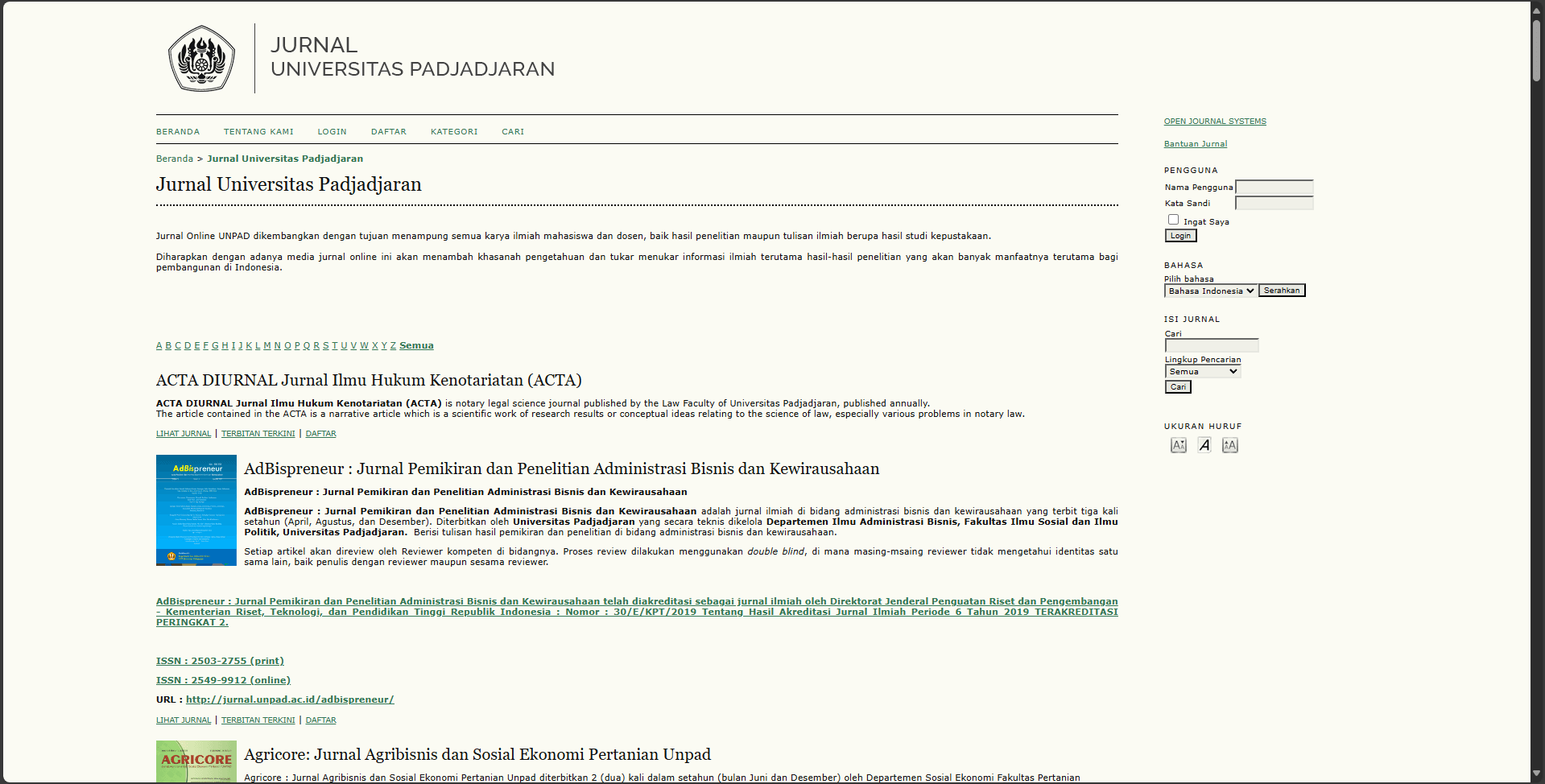
Task: Open the AdBispreneur cover thumbnail
Action: tap(196, 510)
